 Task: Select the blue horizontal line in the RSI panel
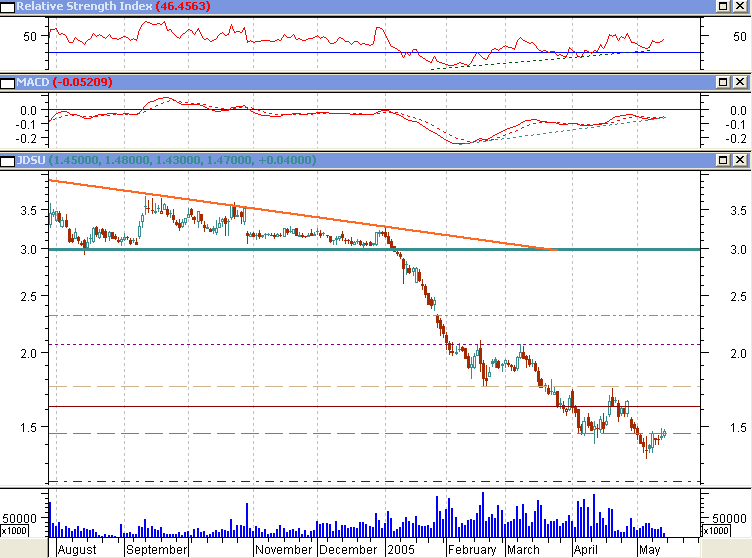(374, 52)
